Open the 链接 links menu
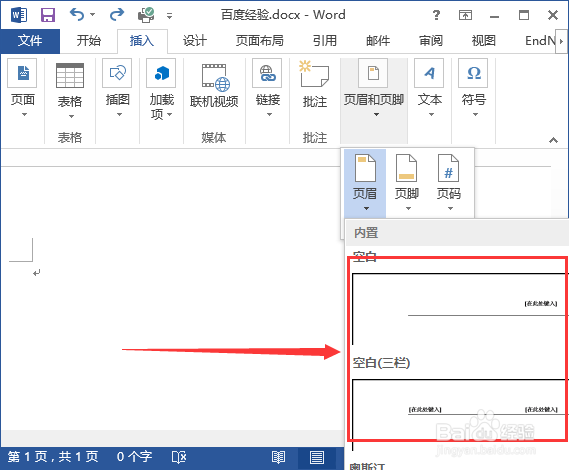This screenshot has width=569, height=470. pos(268,88)
